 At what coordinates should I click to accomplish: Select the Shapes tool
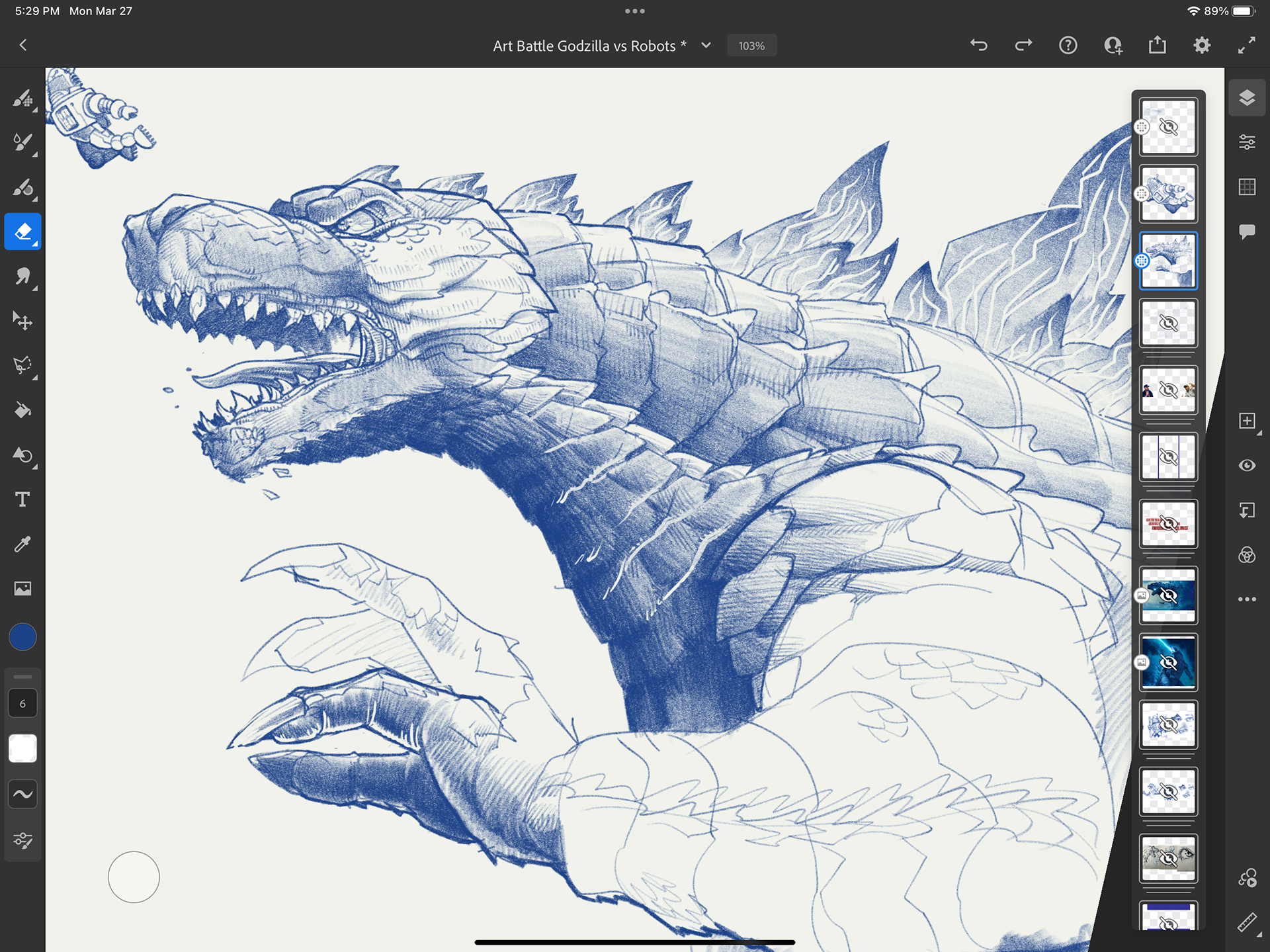22,455
